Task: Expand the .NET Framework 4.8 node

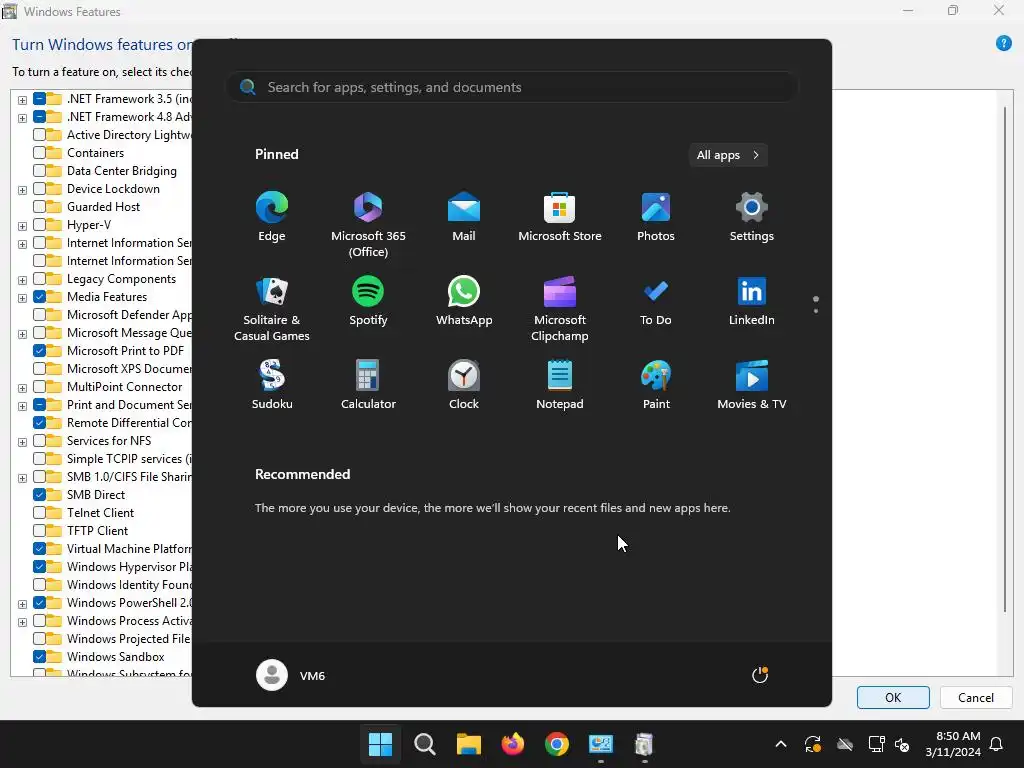Action: (x=22, y=118)
